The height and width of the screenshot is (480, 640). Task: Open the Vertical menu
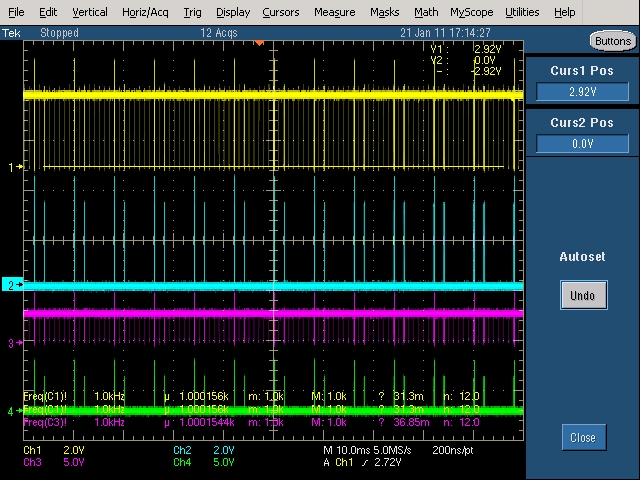pos(90,12)
